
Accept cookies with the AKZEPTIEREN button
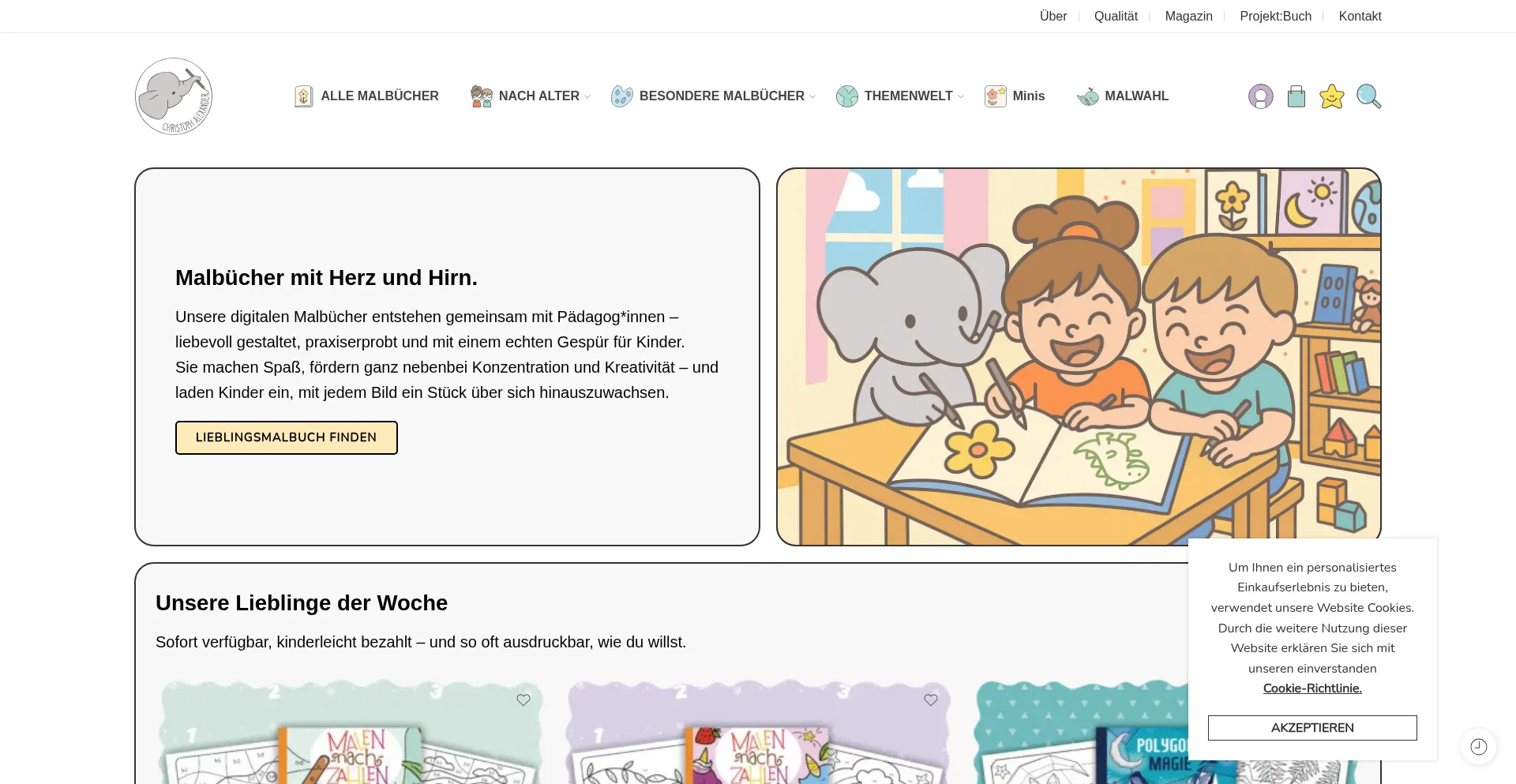[1311, 728]
